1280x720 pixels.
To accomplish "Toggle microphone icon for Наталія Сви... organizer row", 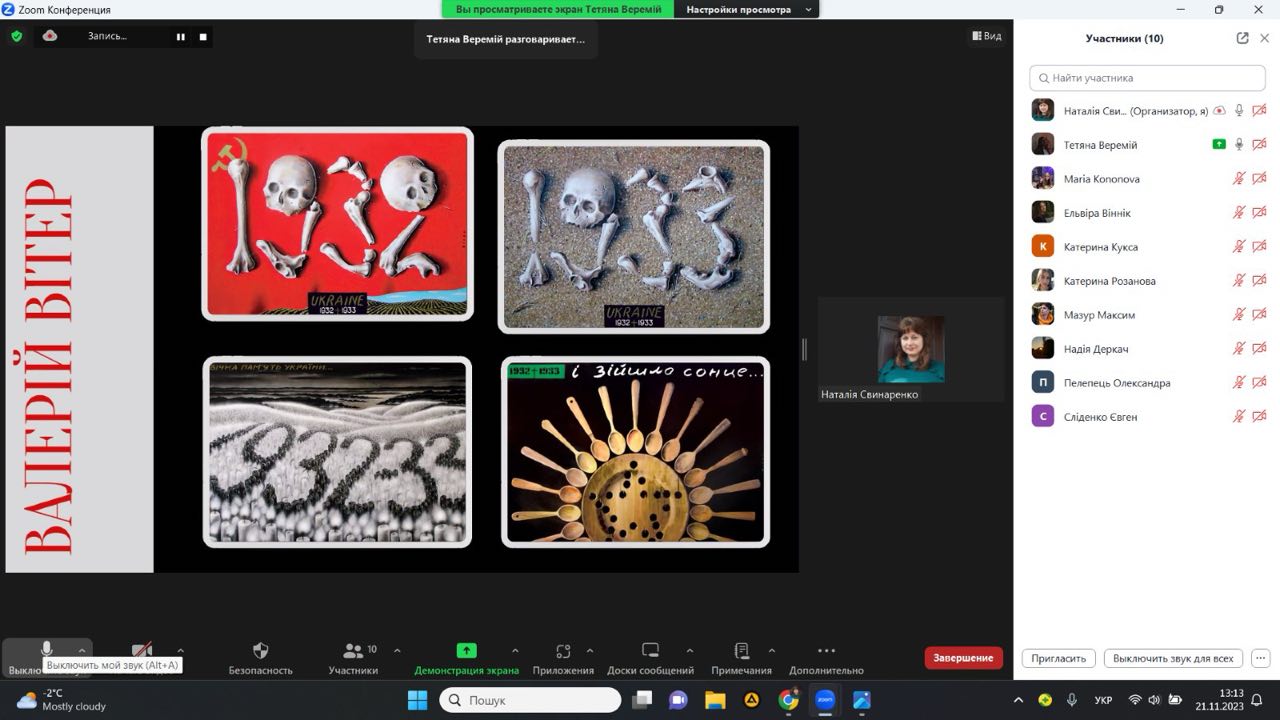I will (1239, 111).
